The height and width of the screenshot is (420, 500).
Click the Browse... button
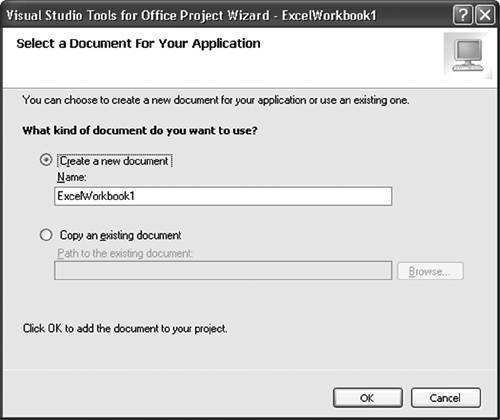coord(430,271)
